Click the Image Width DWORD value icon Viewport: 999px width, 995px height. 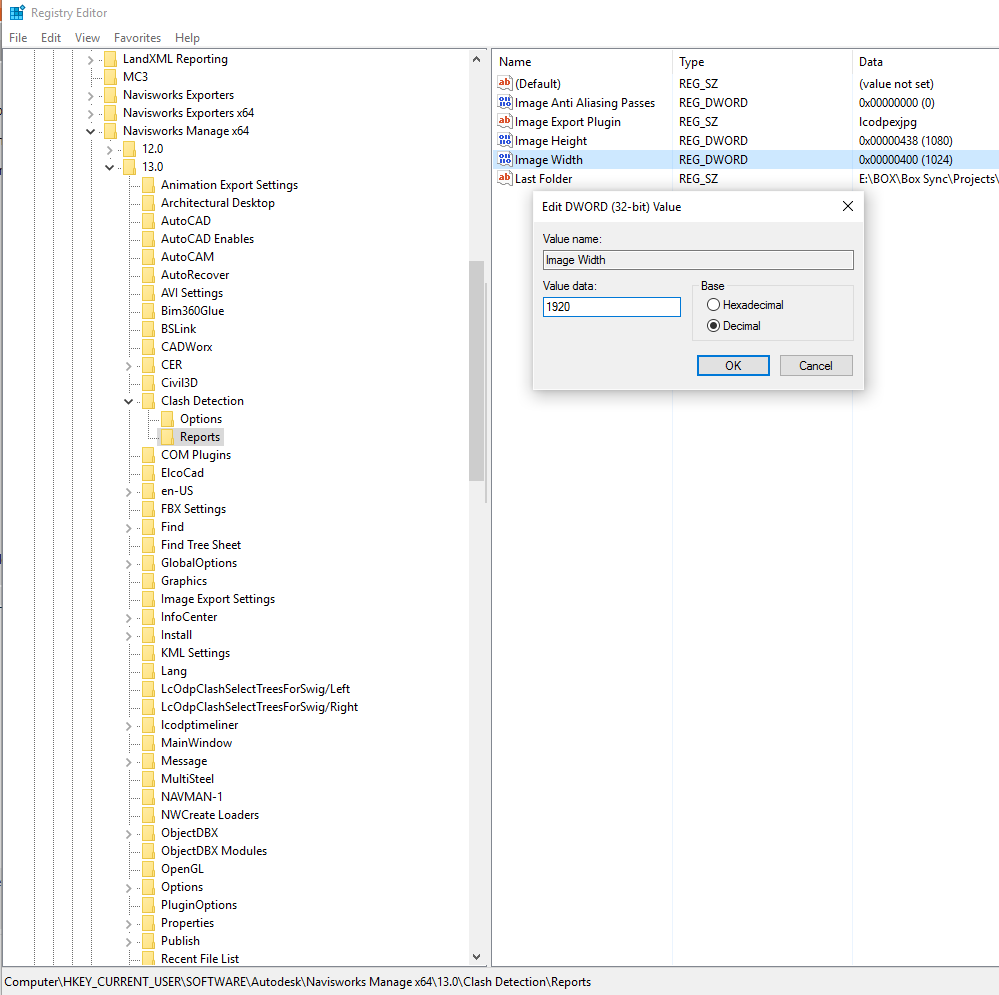[x=505, y=159]
